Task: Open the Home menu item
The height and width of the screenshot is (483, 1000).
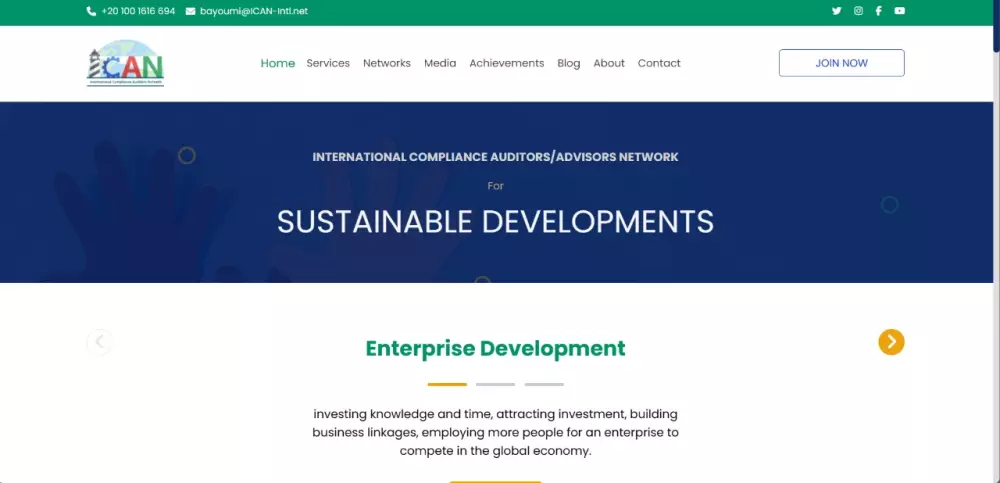Action: 277,63
